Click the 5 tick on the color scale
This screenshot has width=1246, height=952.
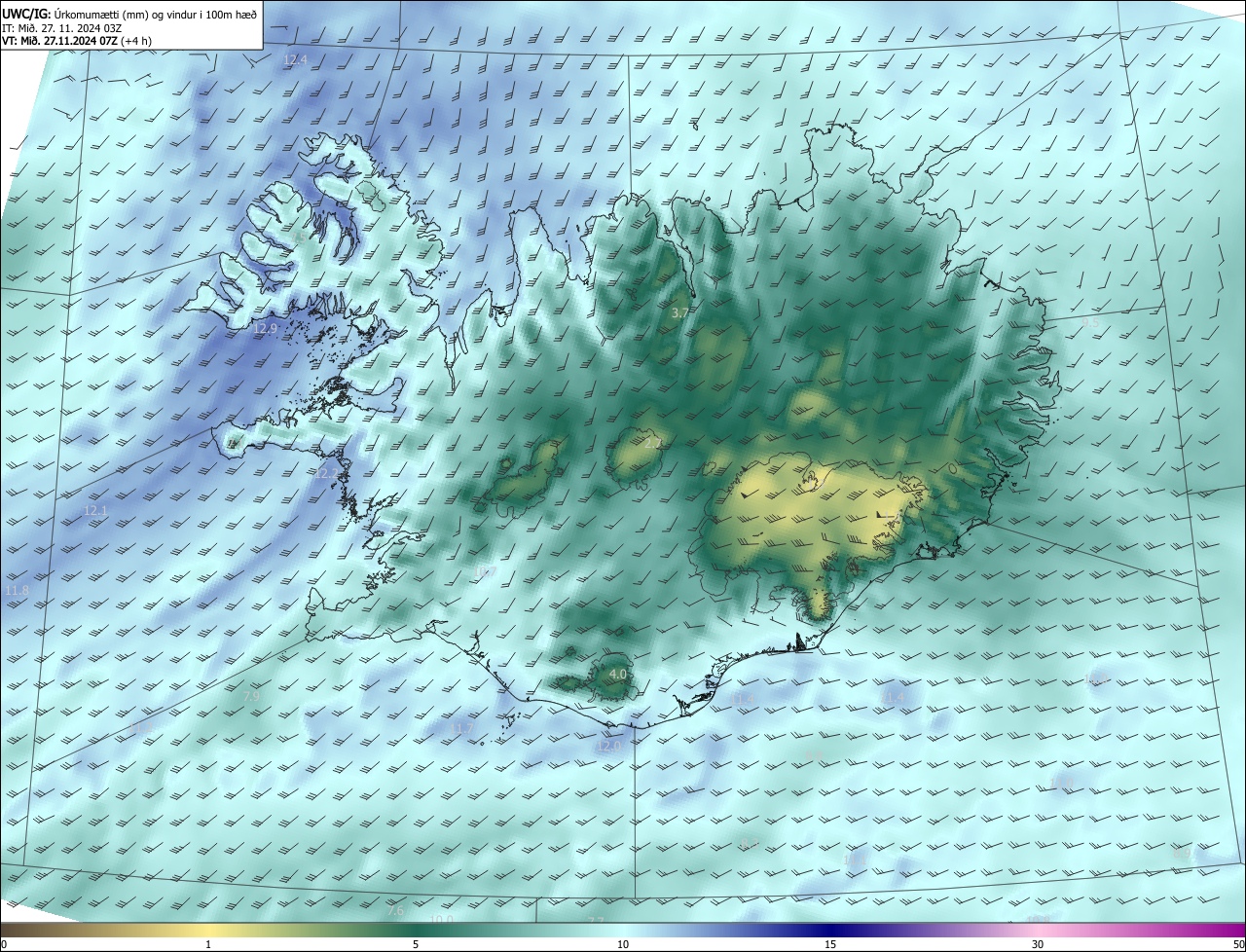click(416, 944)
